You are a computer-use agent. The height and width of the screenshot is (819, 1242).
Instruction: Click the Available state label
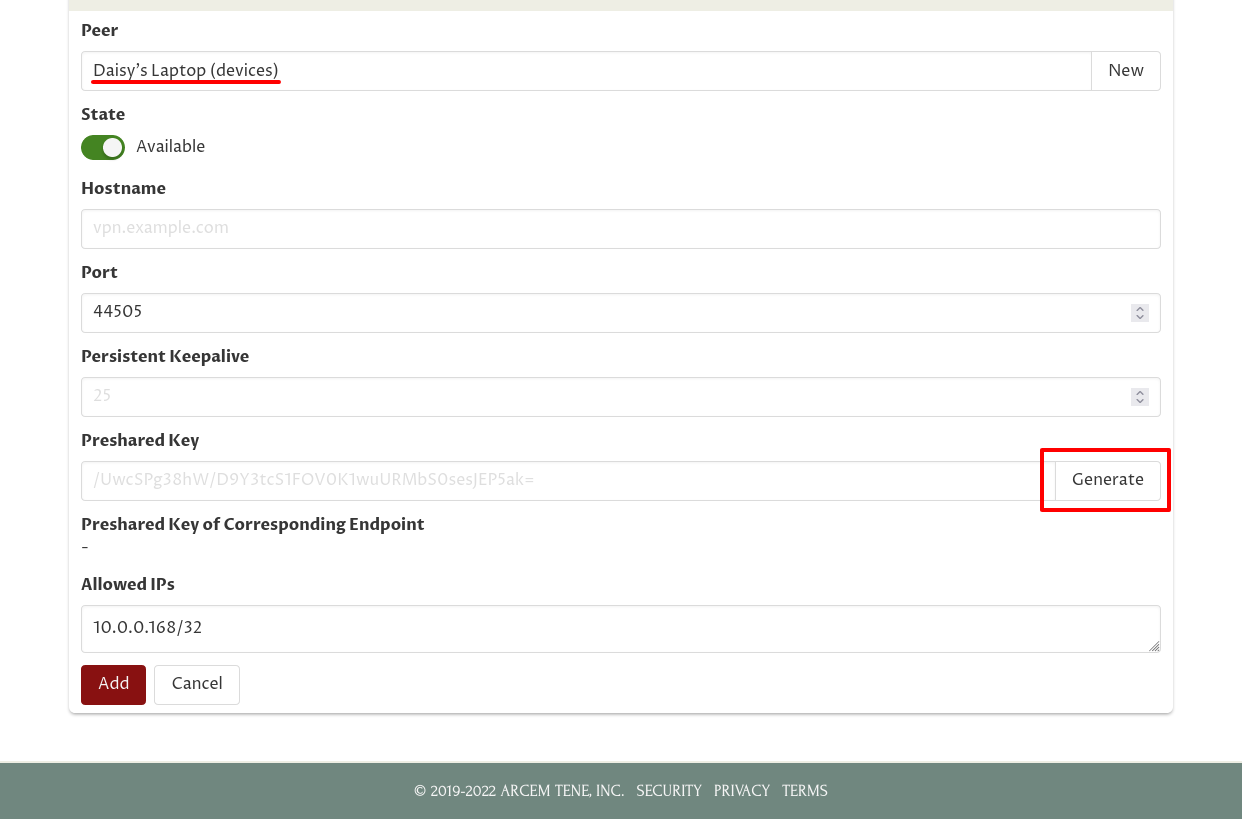click(x=171, y=147)
